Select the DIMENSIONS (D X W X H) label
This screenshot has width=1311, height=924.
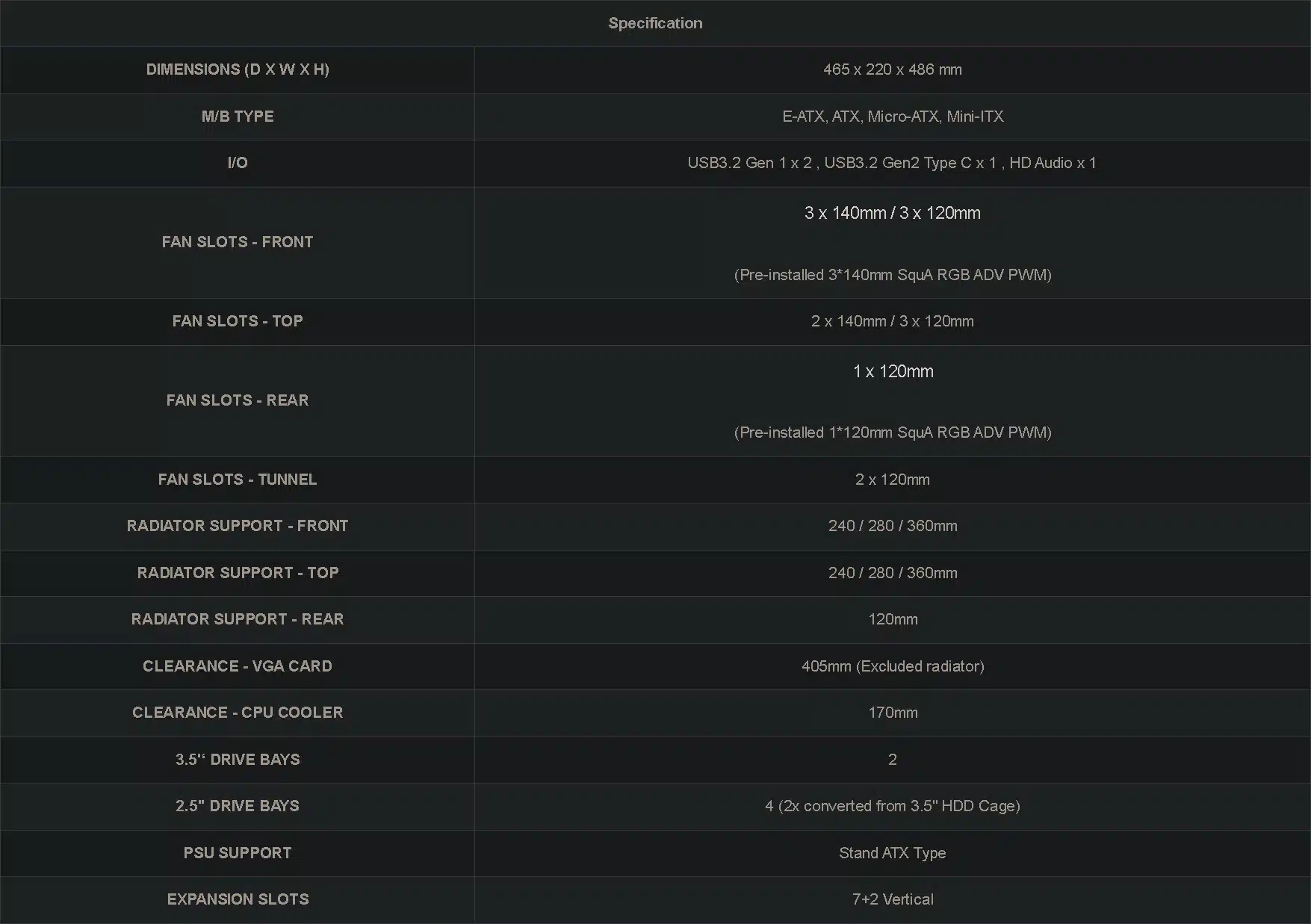pyautogui.click(x=238, y=69)
